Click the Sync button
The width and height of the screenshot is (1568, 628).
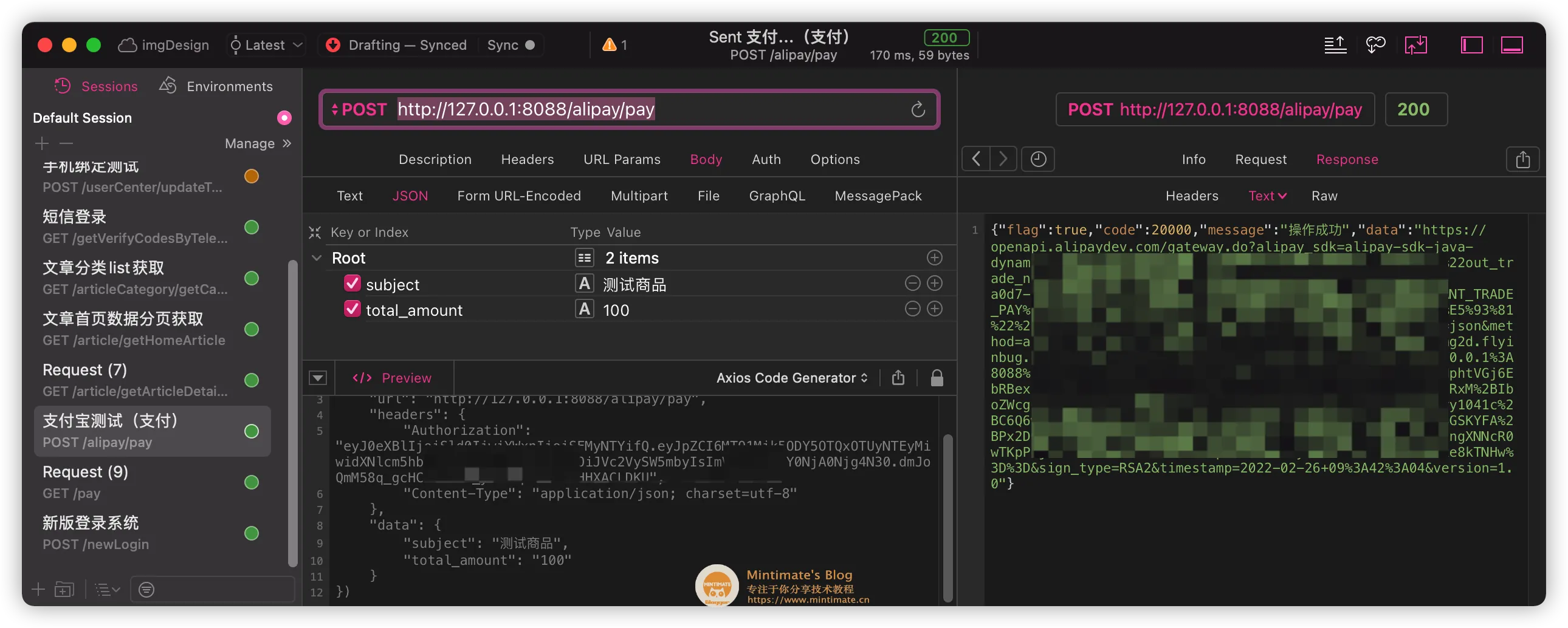(x=511, y=45)
